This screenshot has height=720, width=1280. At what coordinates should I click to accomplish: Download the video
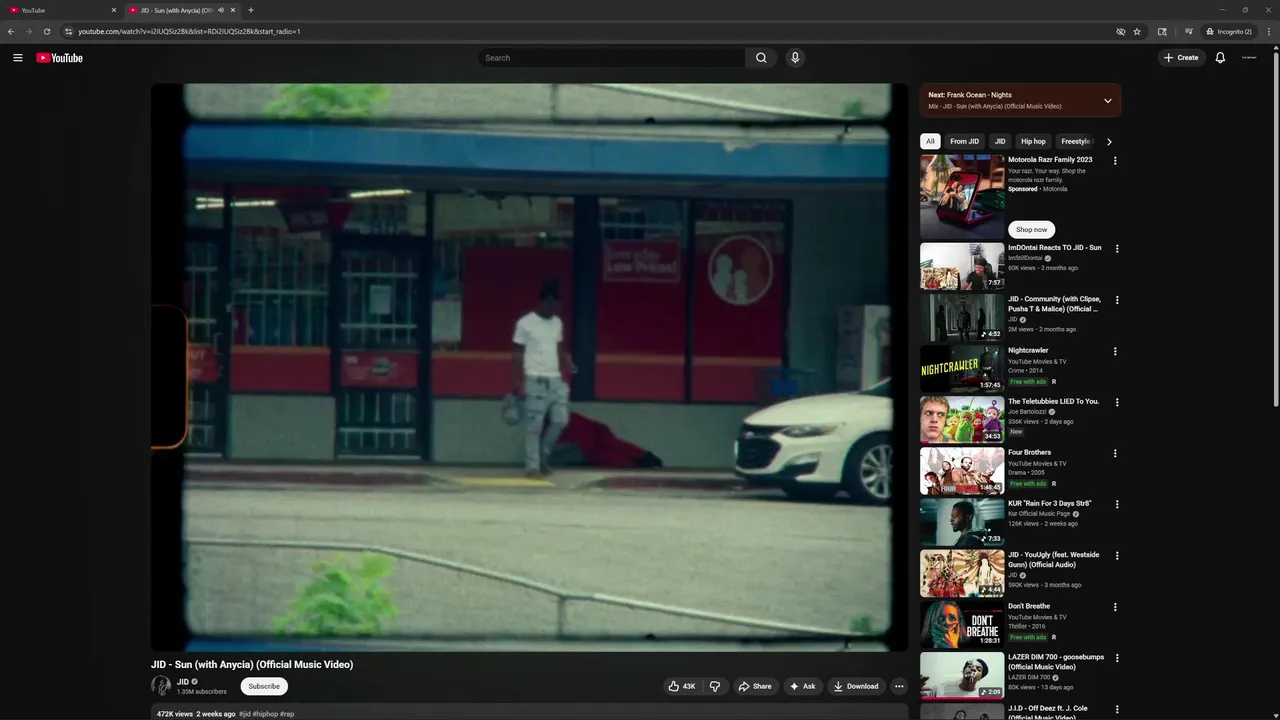click(x=856, y=686)
